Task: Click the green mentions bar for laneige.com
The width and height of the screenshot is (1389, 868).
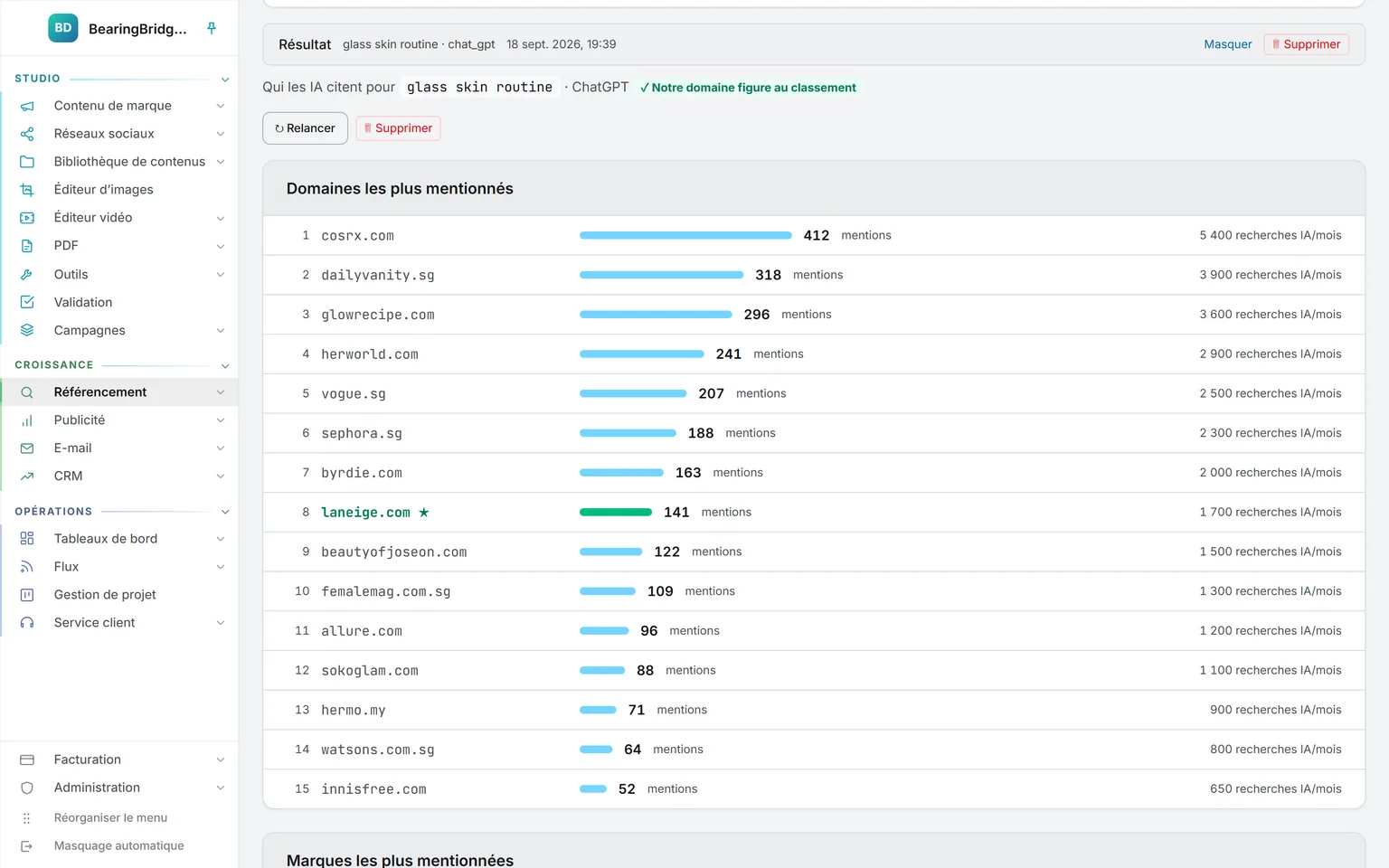Action: point(616,513)
